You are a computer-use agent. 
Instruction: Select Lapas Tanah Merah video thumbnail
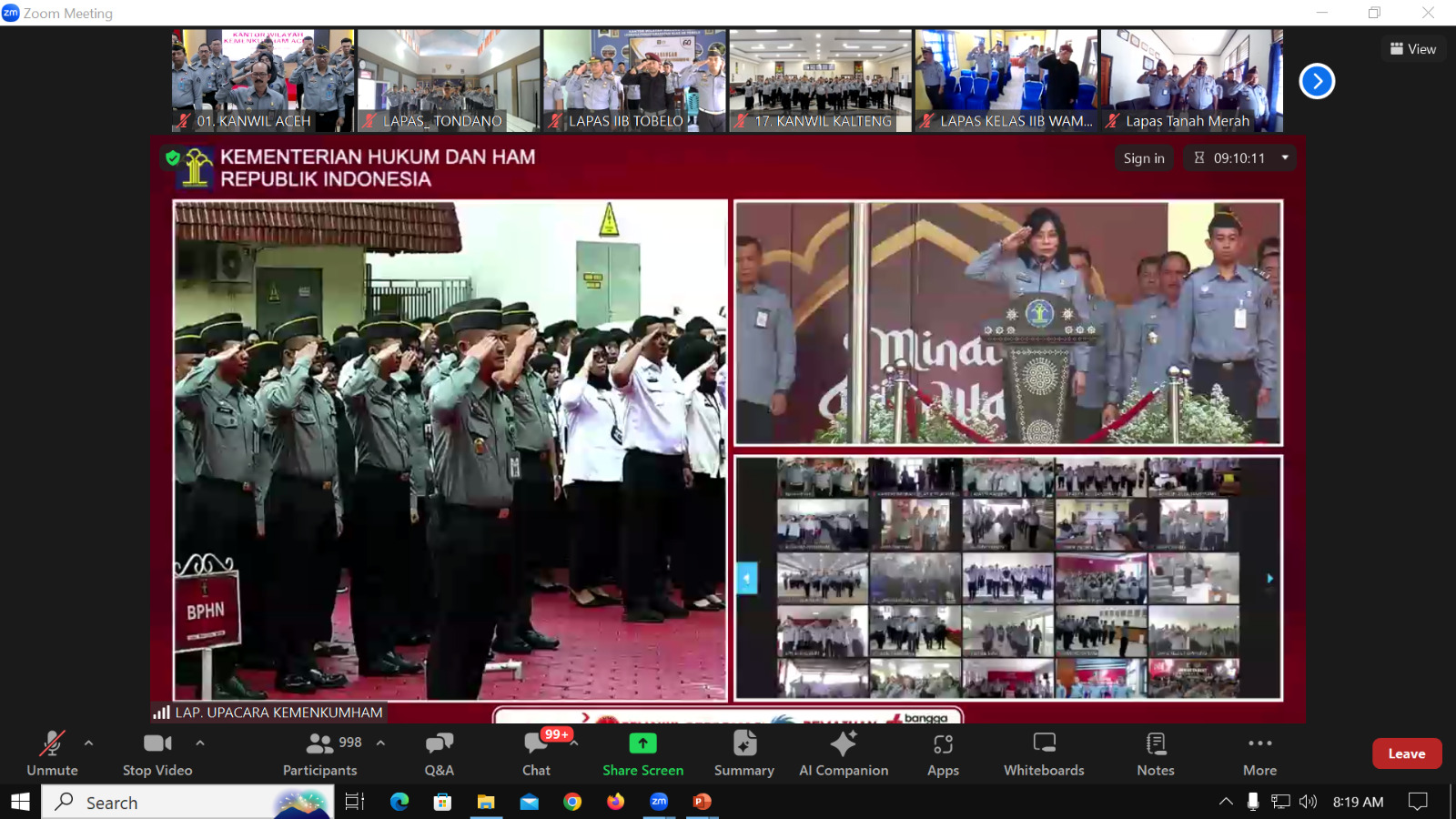[x=1191, y=81]
